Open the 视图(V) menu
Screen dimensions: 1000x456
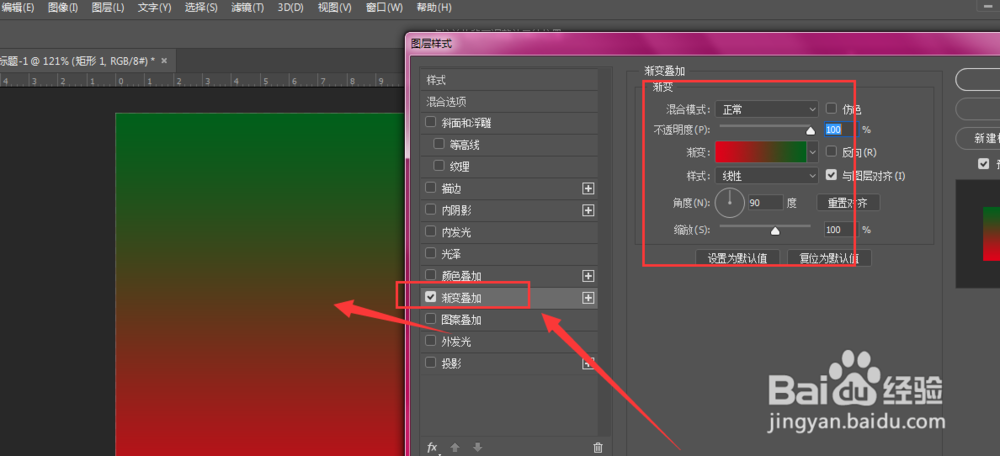(x=335, y=8)
